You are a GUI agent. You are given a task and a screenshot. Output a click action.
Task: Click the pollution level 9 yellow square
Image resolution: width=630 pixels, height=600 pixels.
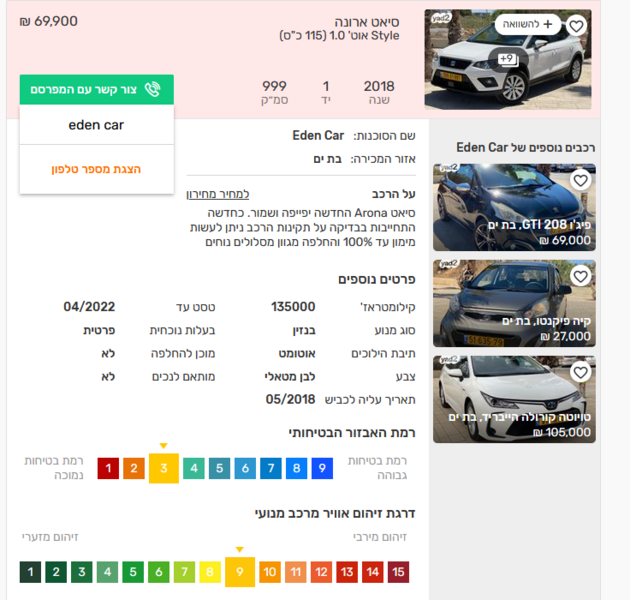click(240, 572)
